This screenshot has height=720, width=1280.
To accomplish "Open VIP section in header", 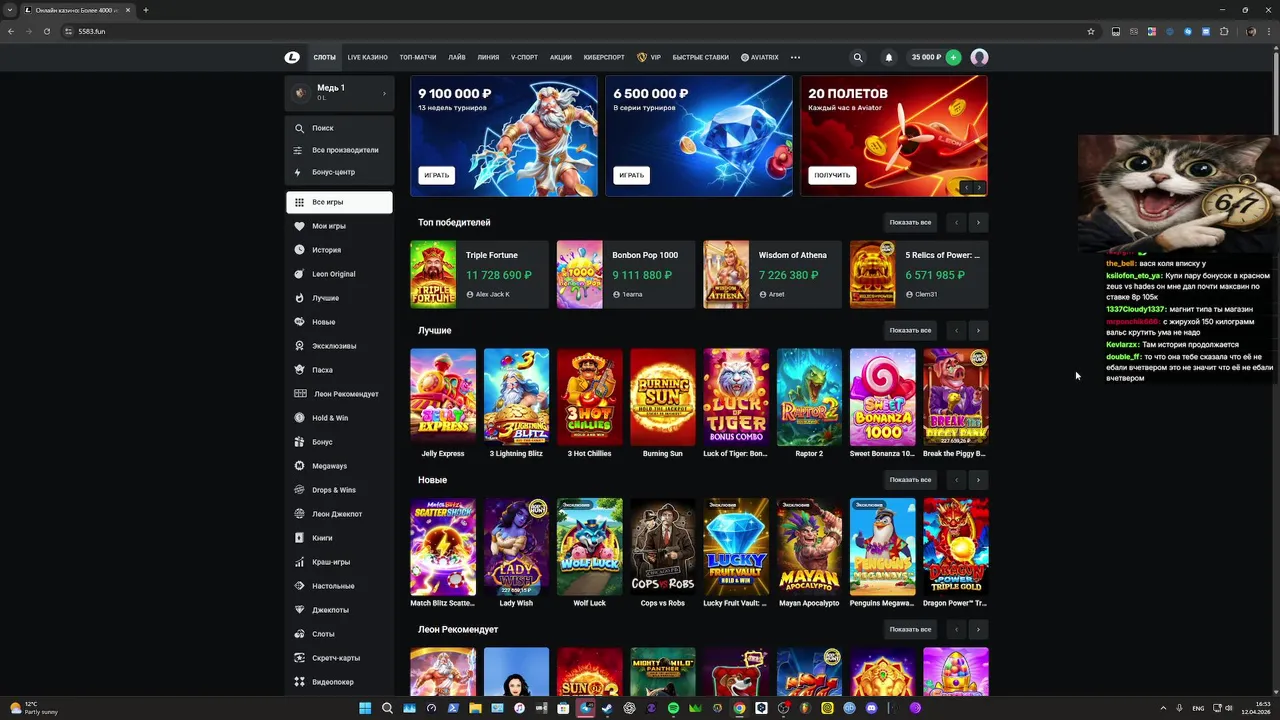I will point(649,57).
